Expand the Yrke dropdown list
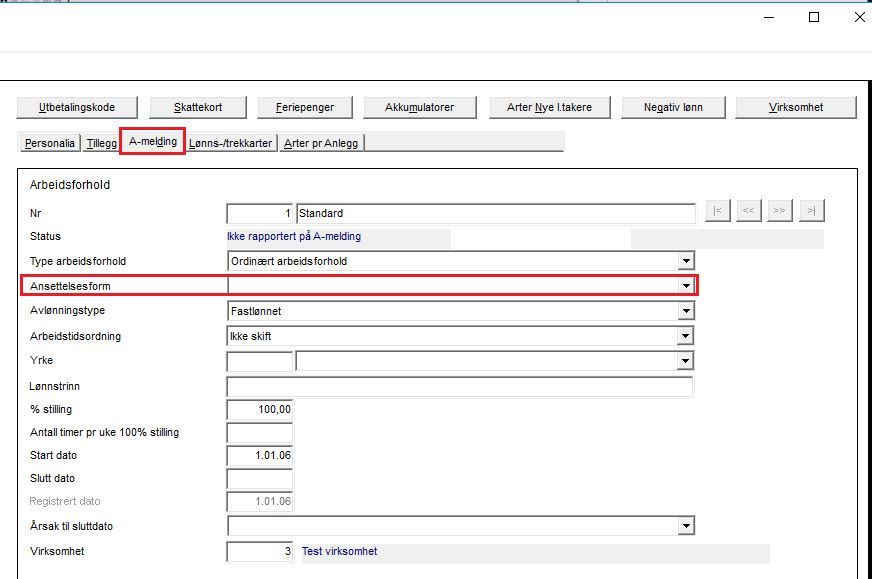Viewport: 872px width, 579px height. tap(686, 361)
